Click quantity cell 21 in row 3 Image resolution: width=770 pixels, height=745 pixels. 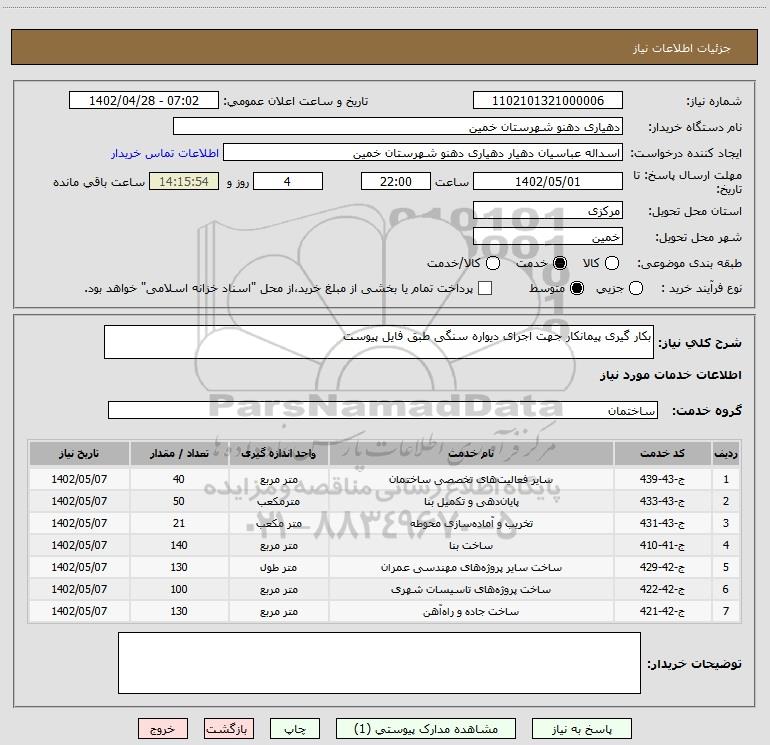coord(179,524)
